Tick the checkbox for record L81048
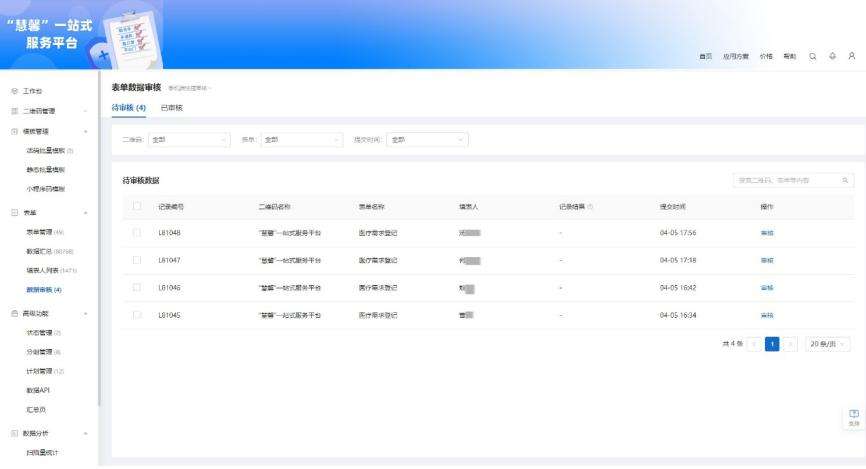866x469 pixels. pos(137,232)
